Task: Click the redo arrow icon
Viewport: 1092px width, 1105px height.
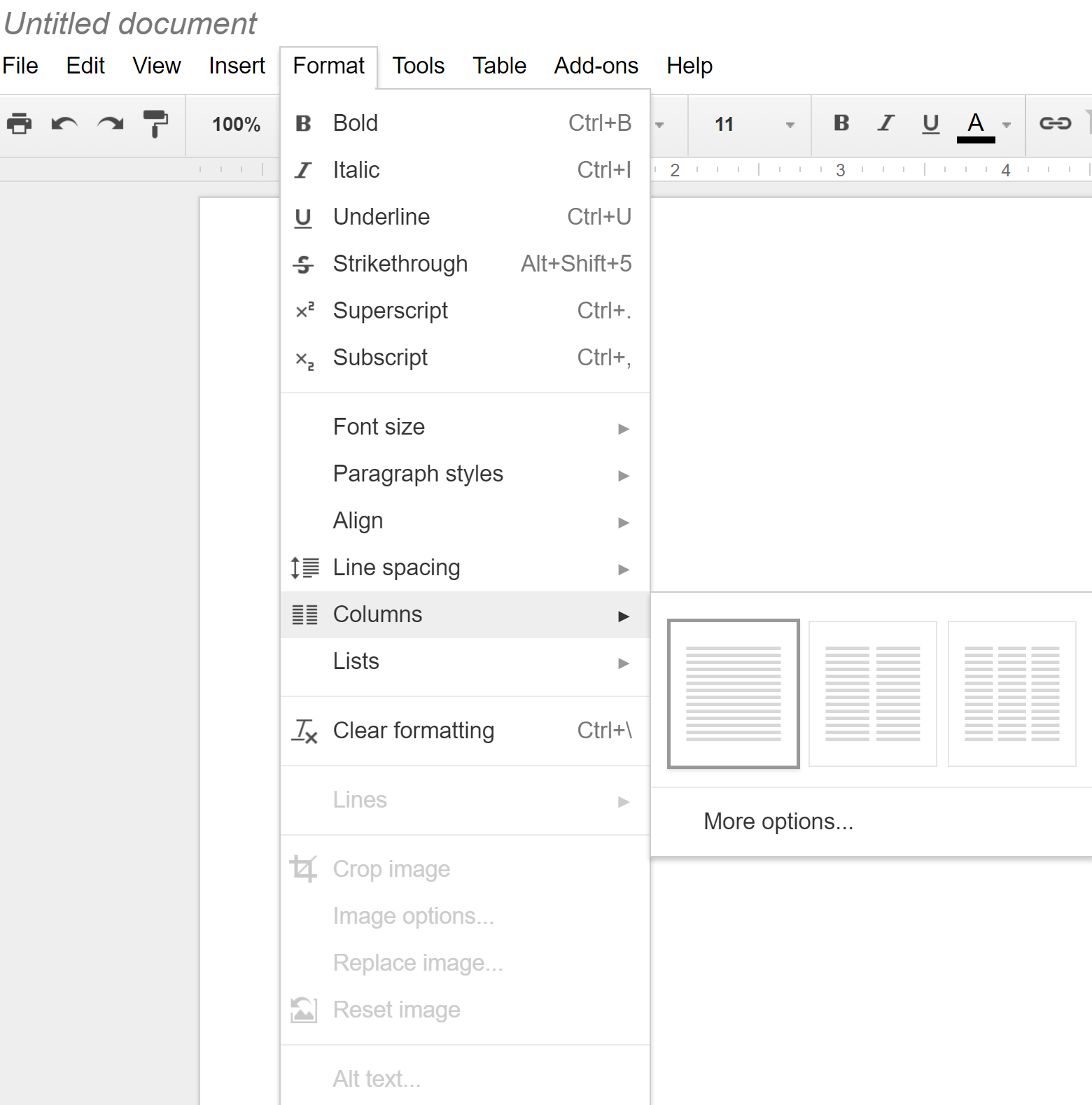Action: (110, 124)
